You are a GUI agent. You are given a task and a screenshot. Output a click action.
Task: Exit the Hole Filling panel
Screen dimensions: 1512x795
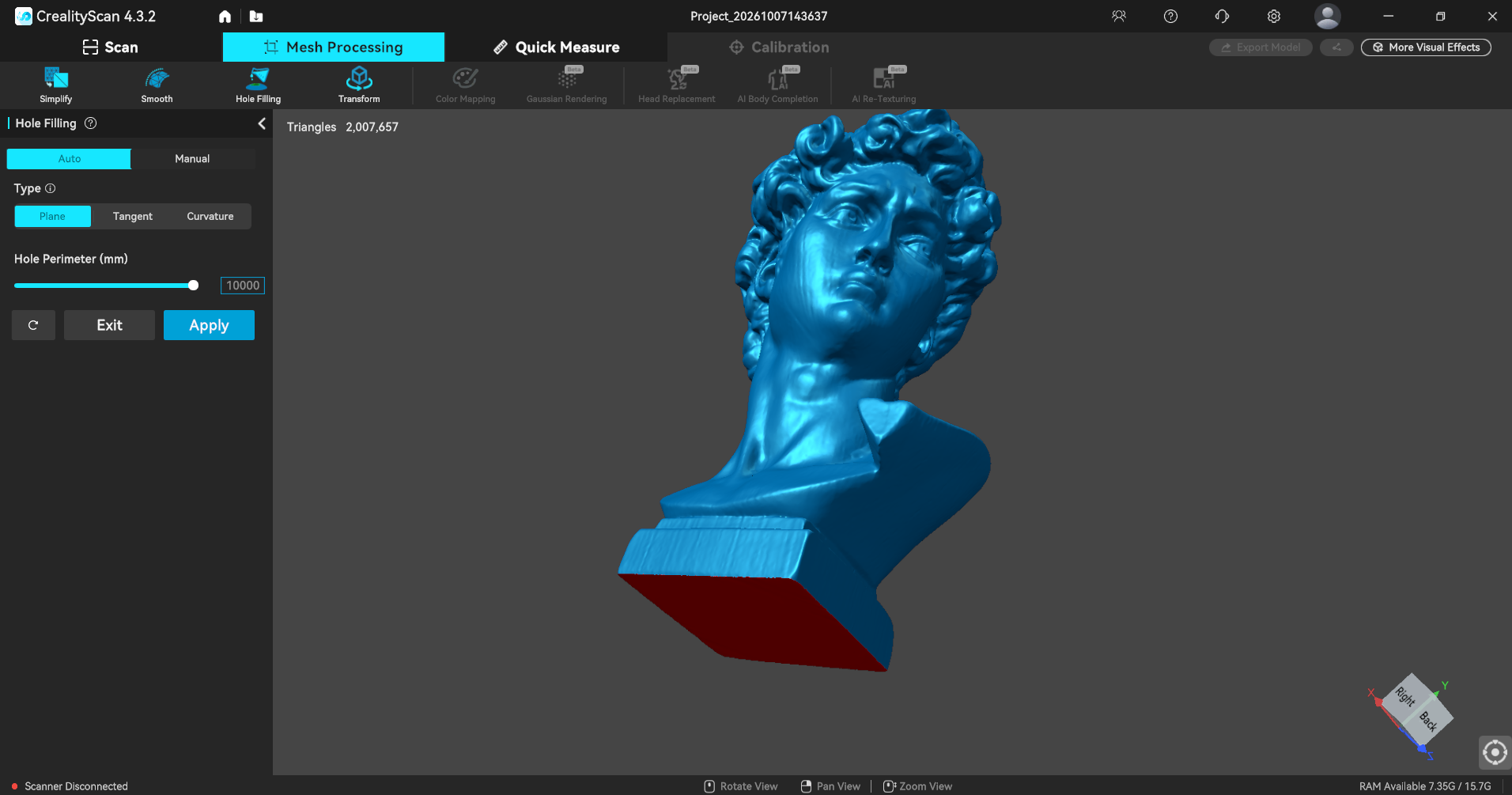click(109, 325)
